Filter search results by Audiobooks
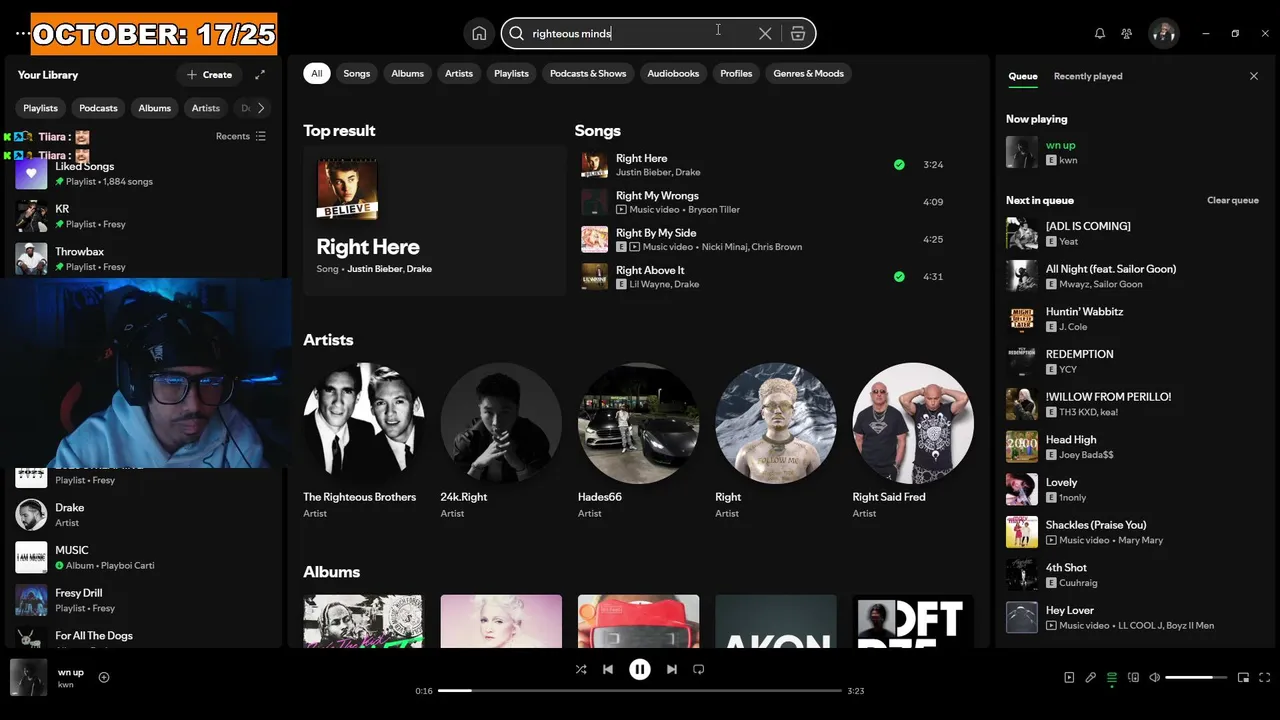This screenshot has height=720, width=1280. 673,73
